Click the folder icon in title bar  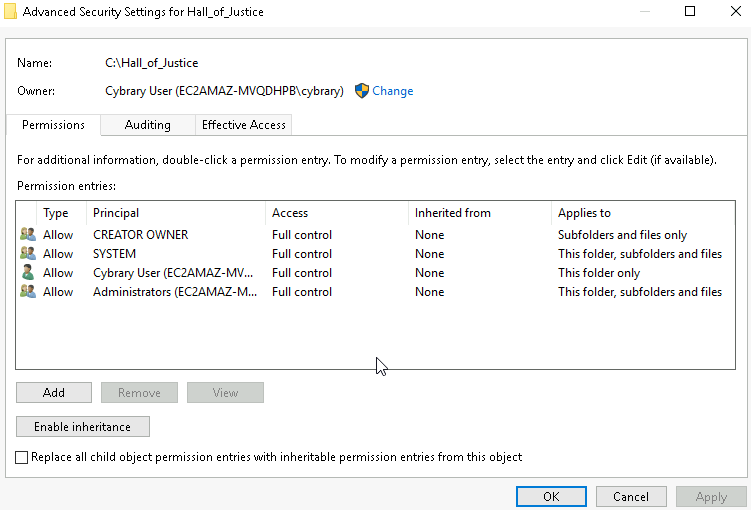pos(10,12)
